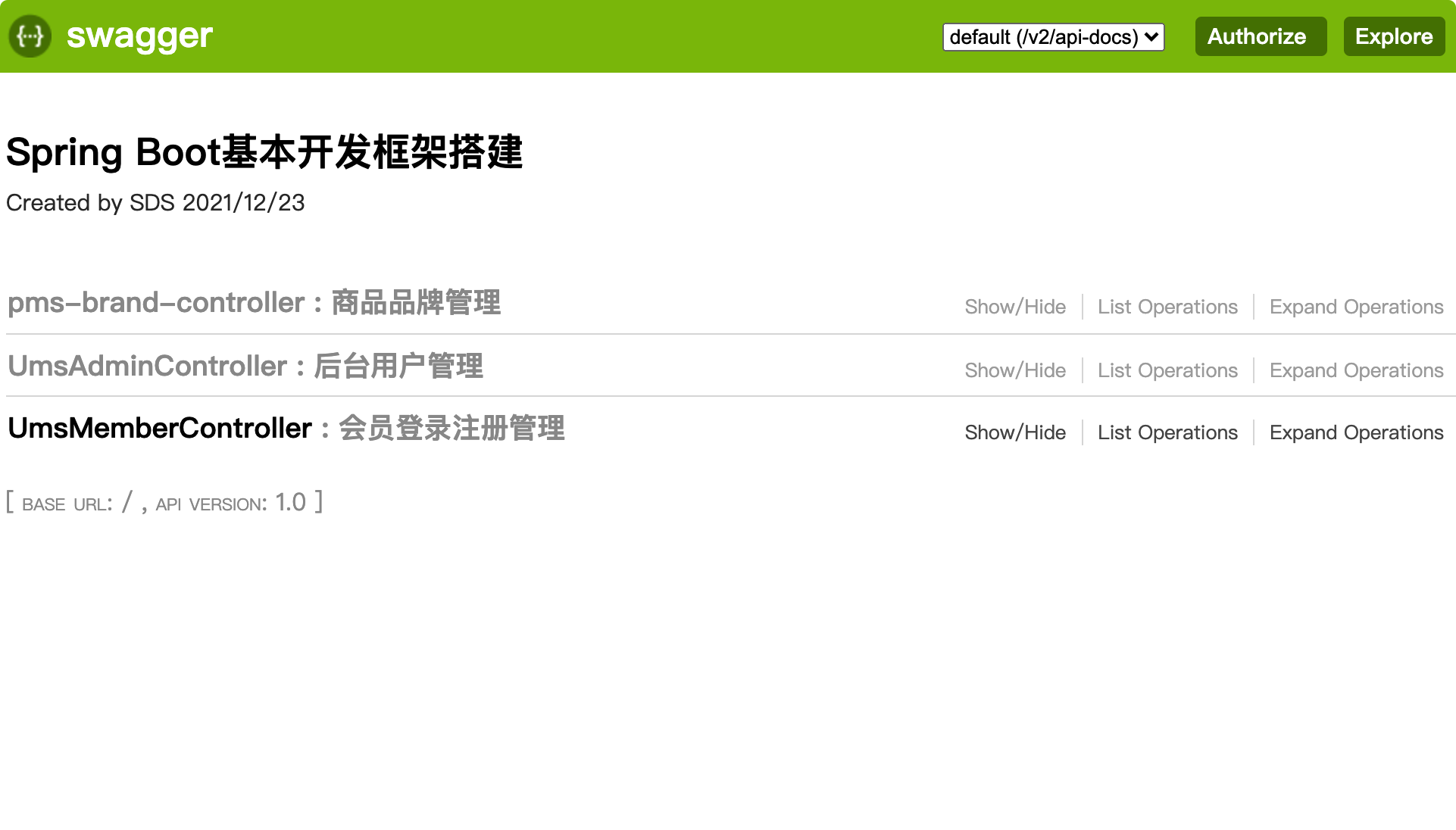Click the swagger title text
The image size is (1456, 830).
pos(139,36)
